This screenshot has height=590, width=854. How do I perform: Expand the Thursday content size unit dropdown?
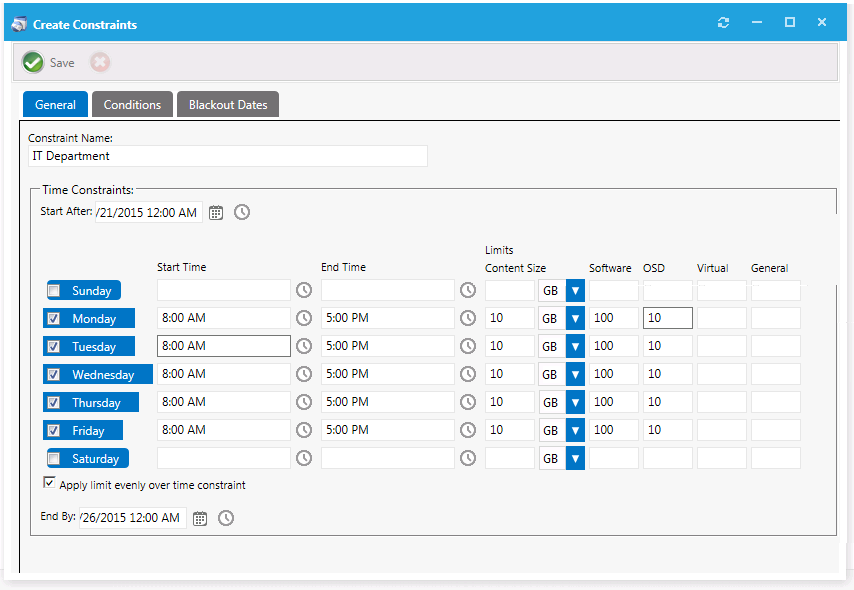[575, 402]
